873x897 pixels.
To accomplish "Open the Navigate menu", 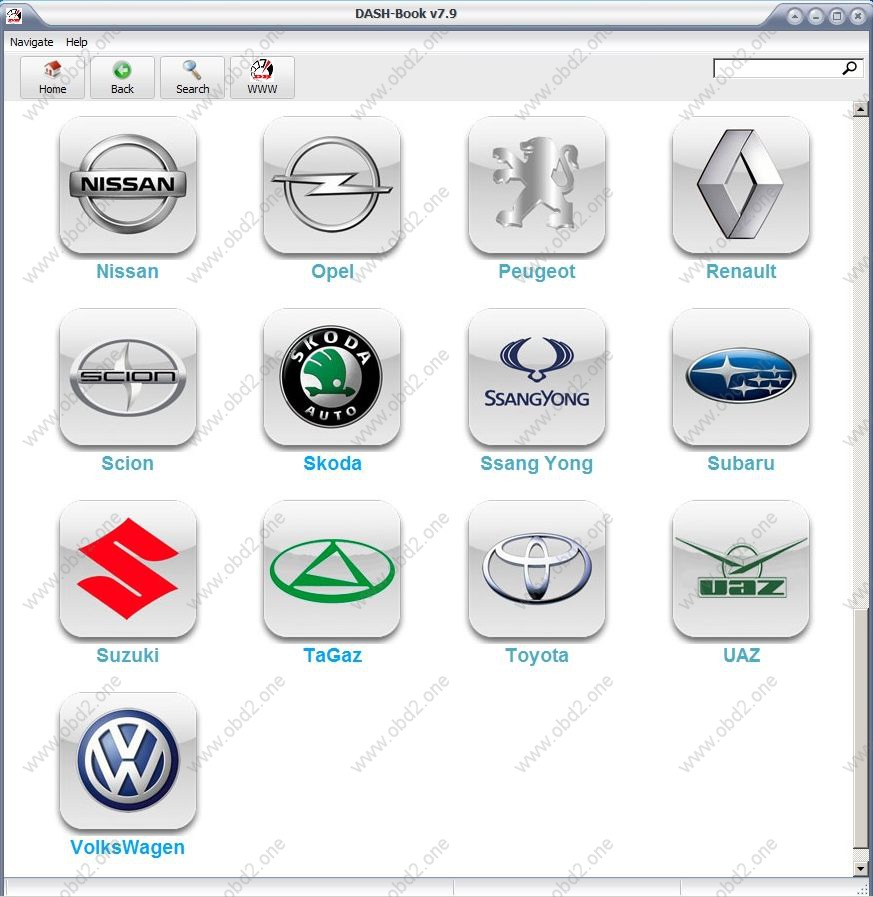I will [x=32, y=42].
